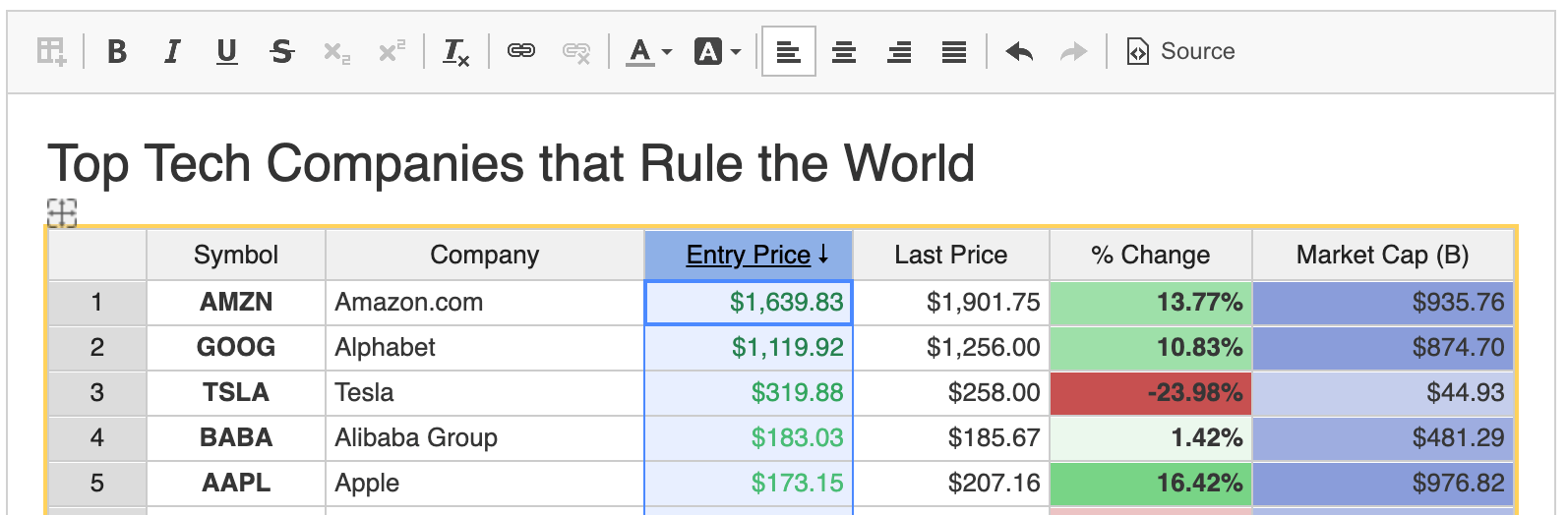Click the BABA symbol cell
Screen dimensions: 1568x515
[x=236, y=438]
